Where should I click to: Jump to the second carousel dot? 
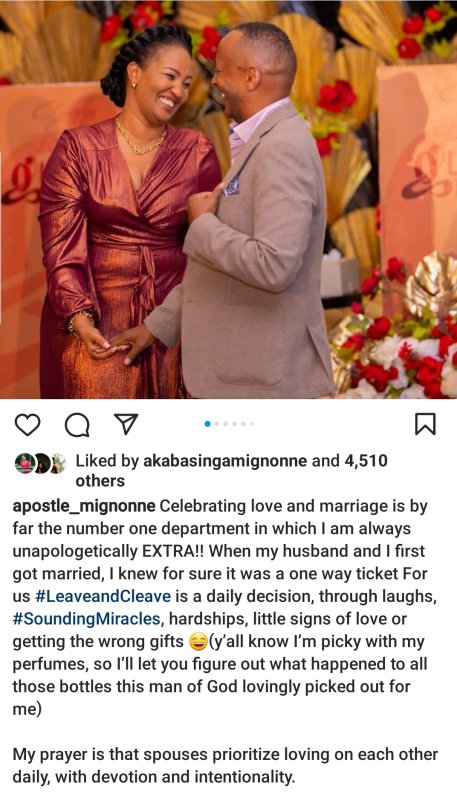(x=217, y=423)
